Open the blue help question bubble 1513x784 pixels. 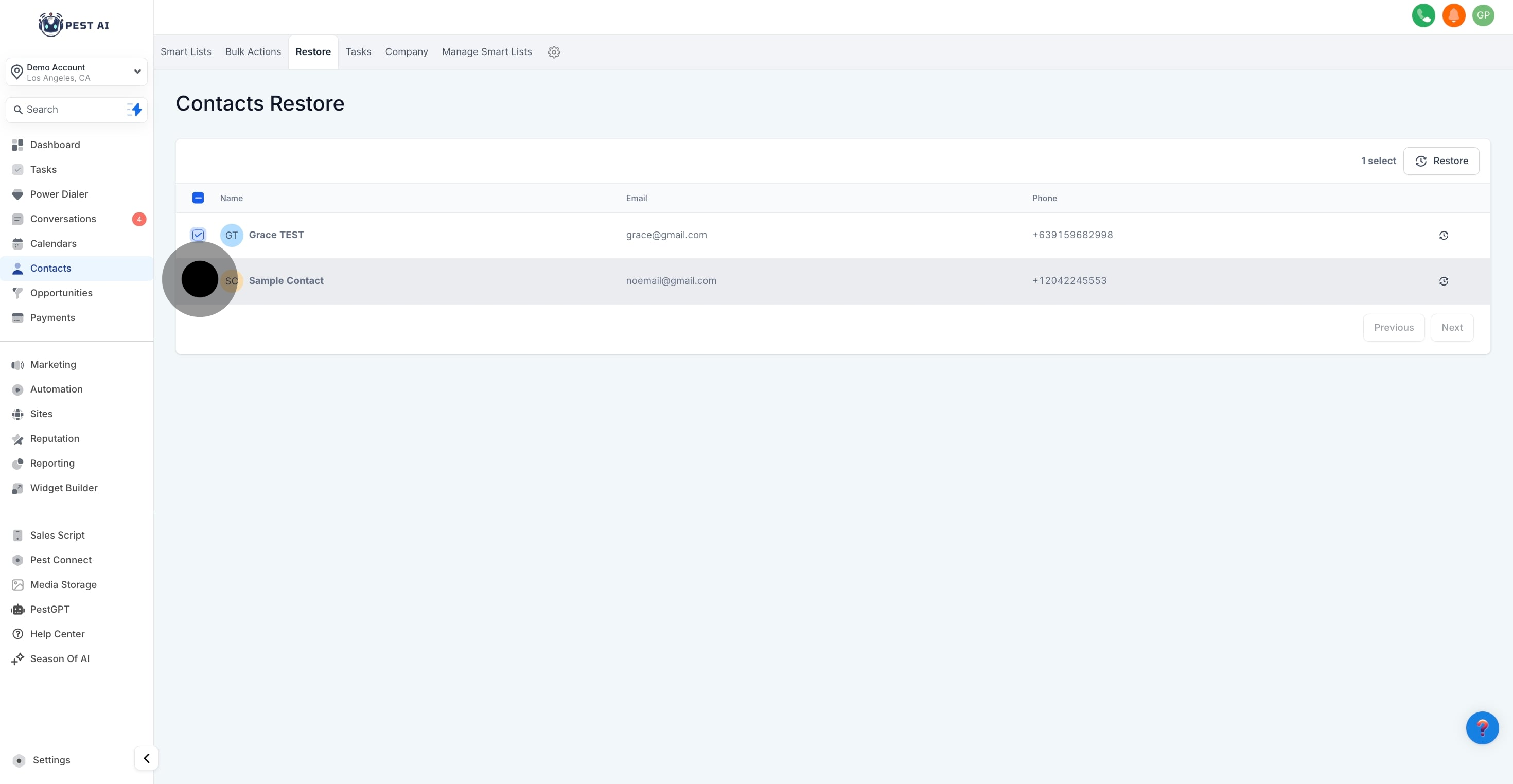(1482, 727)
